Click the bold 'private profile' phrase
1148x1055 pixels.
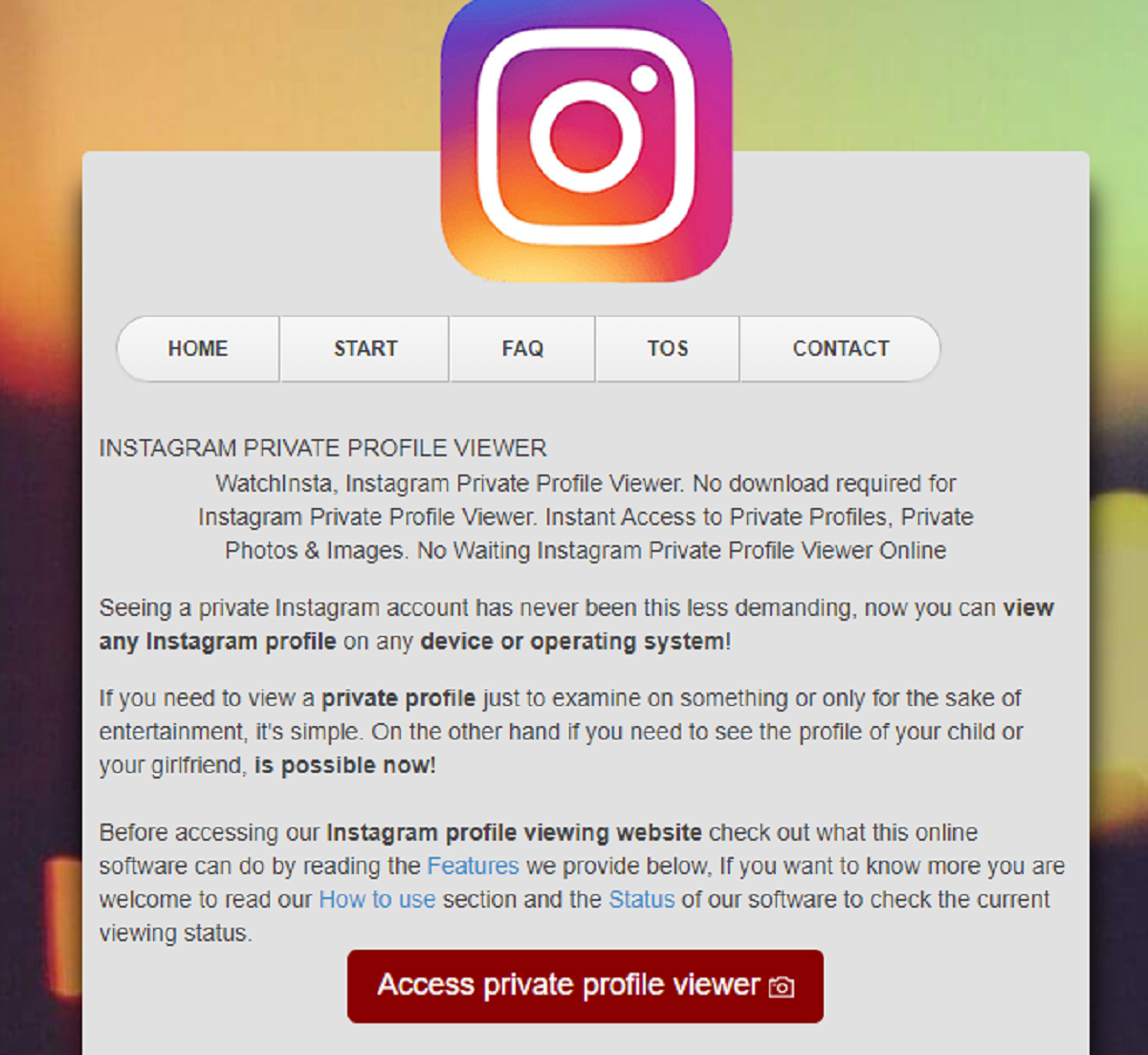coord(398,698)
